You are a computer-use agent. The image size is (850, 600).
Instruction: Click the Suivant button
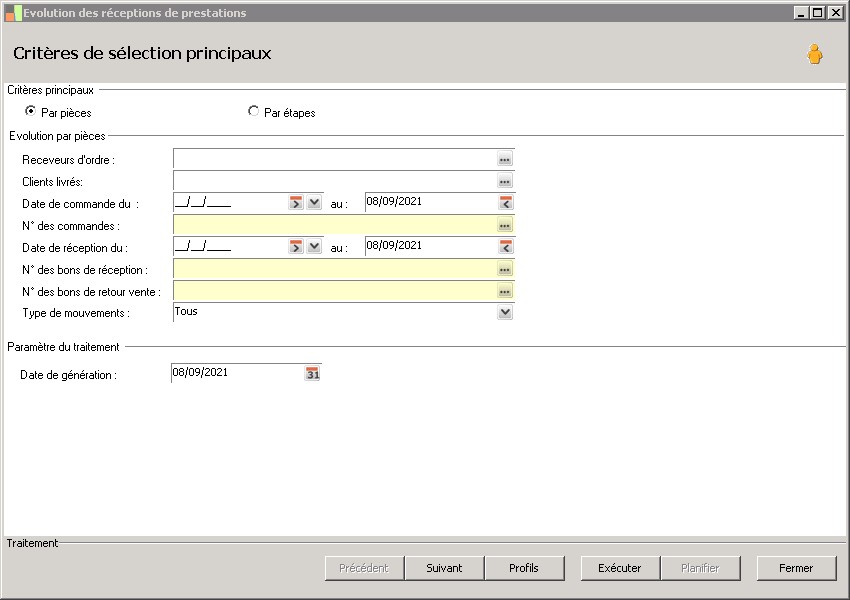pyautogui.click(x=444, y=568)
